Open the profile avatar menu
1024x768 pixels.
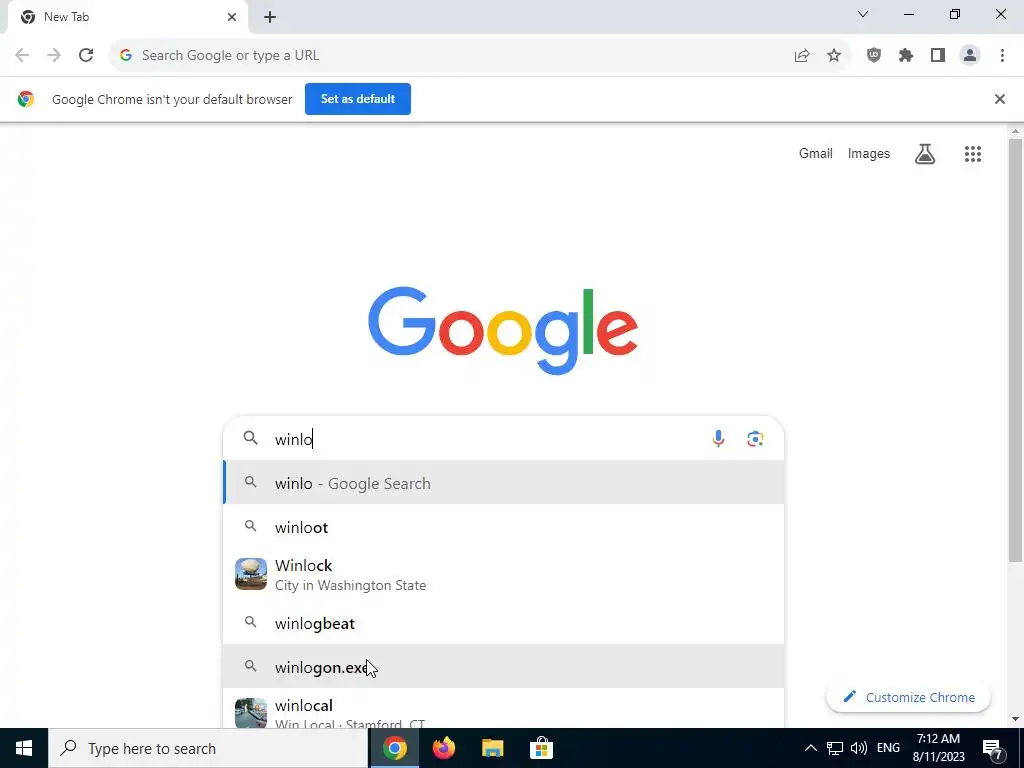[970, 56]
